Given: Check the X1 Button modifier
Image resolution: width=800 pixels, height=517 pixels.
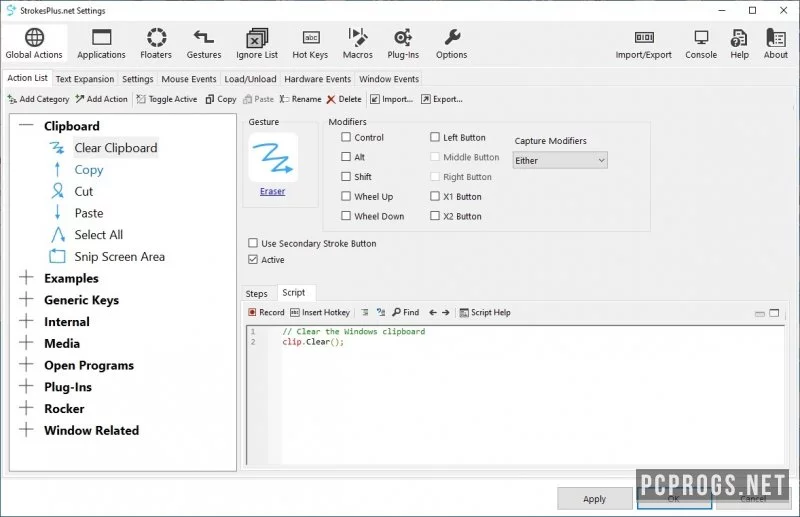Looking at the screenshot, I should (x=435, y=196).
